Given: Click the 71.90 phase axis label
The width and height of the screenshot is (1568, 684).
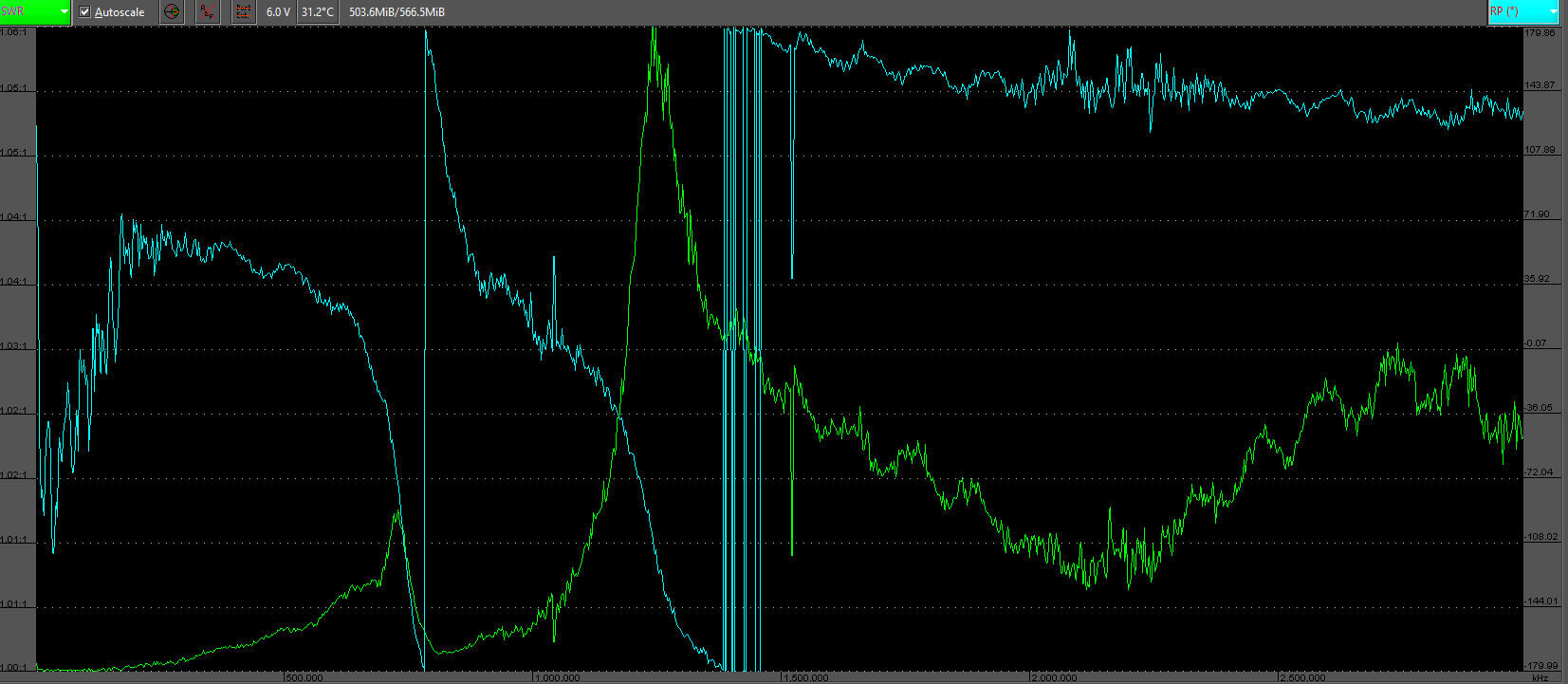Looking at the screenshot, I should tap(1538, 214).
